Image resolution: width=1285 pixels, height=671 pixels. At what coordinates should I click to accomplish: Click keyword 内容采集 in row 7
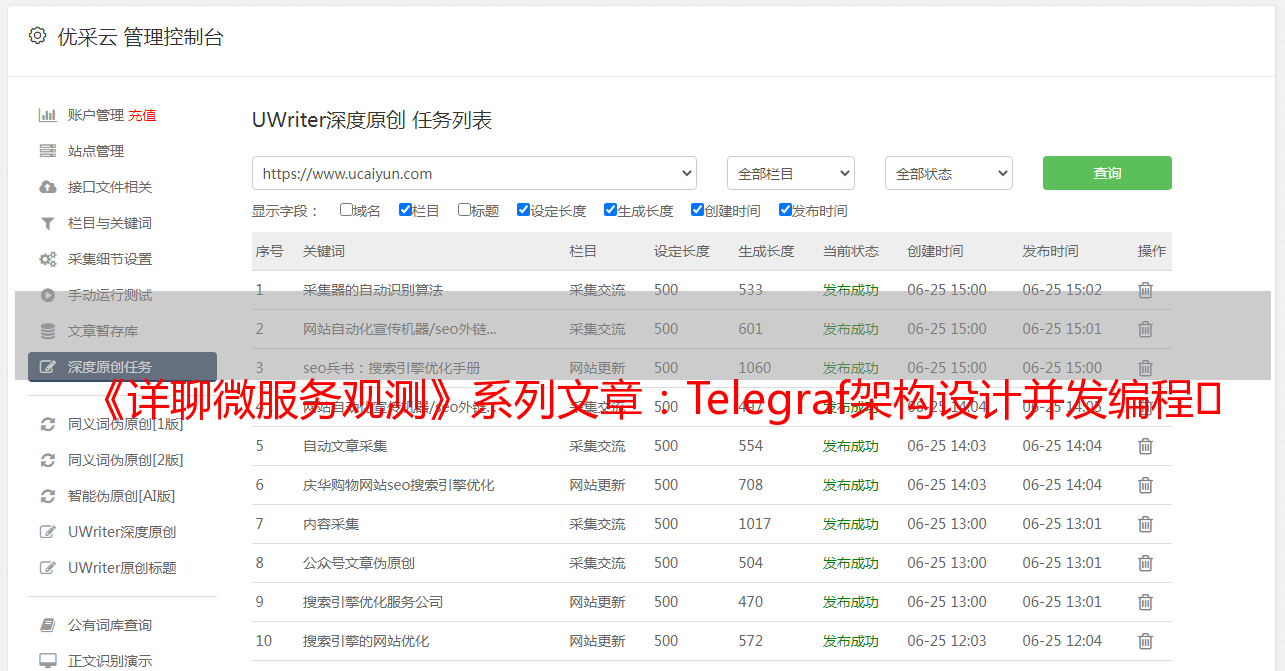(331, 524)
